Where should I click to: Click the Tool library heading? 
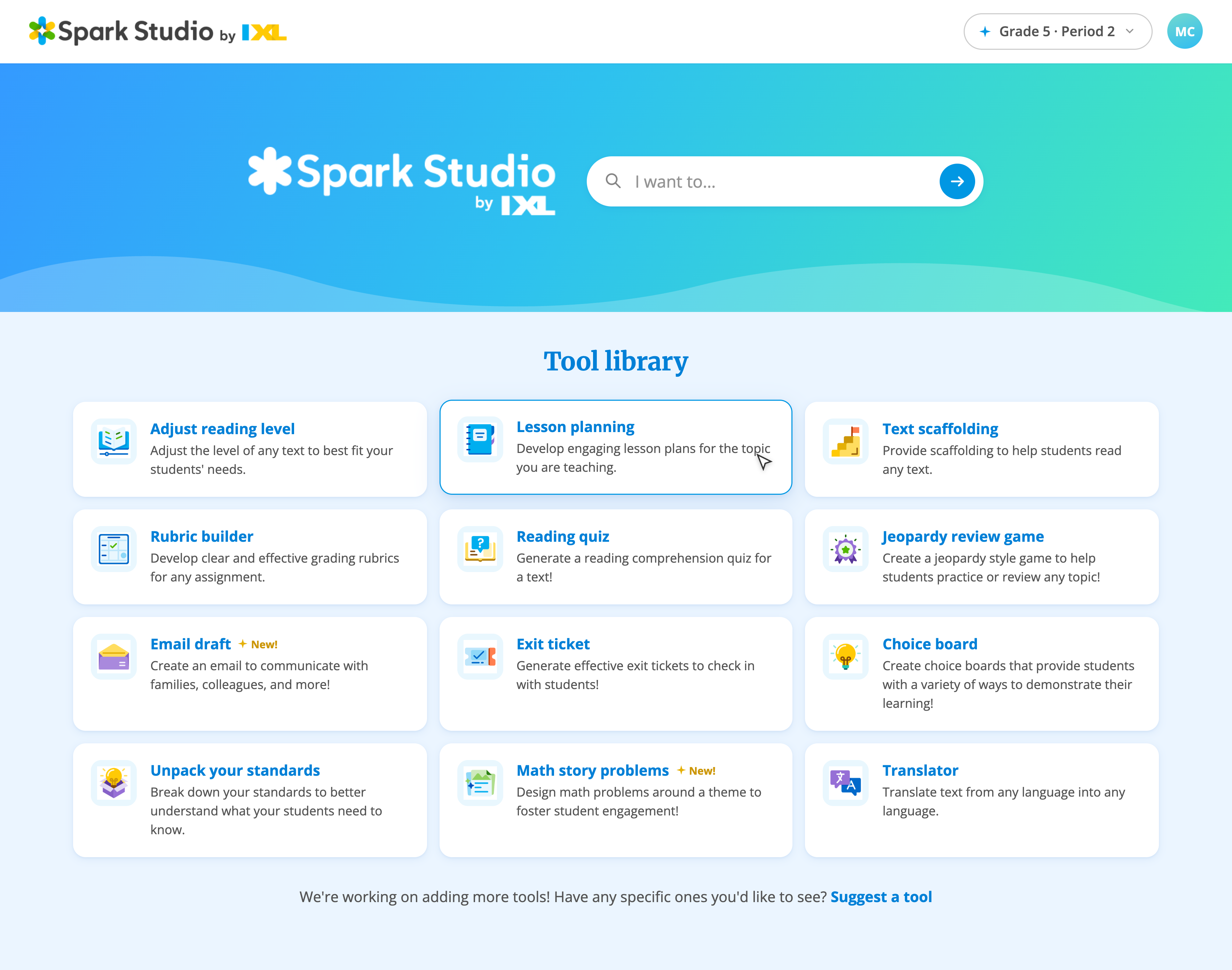point(616,361)
